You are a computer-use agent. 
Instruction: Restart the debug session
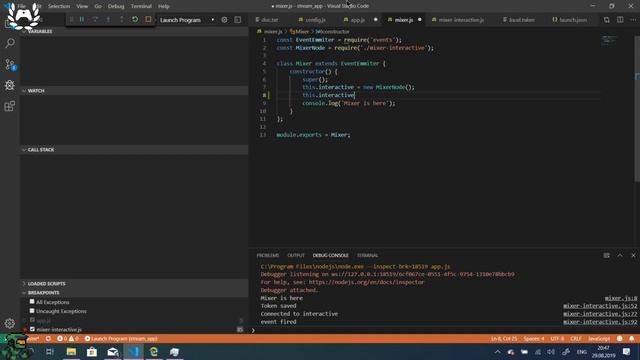pyautogui.click(x=135, y=20)
